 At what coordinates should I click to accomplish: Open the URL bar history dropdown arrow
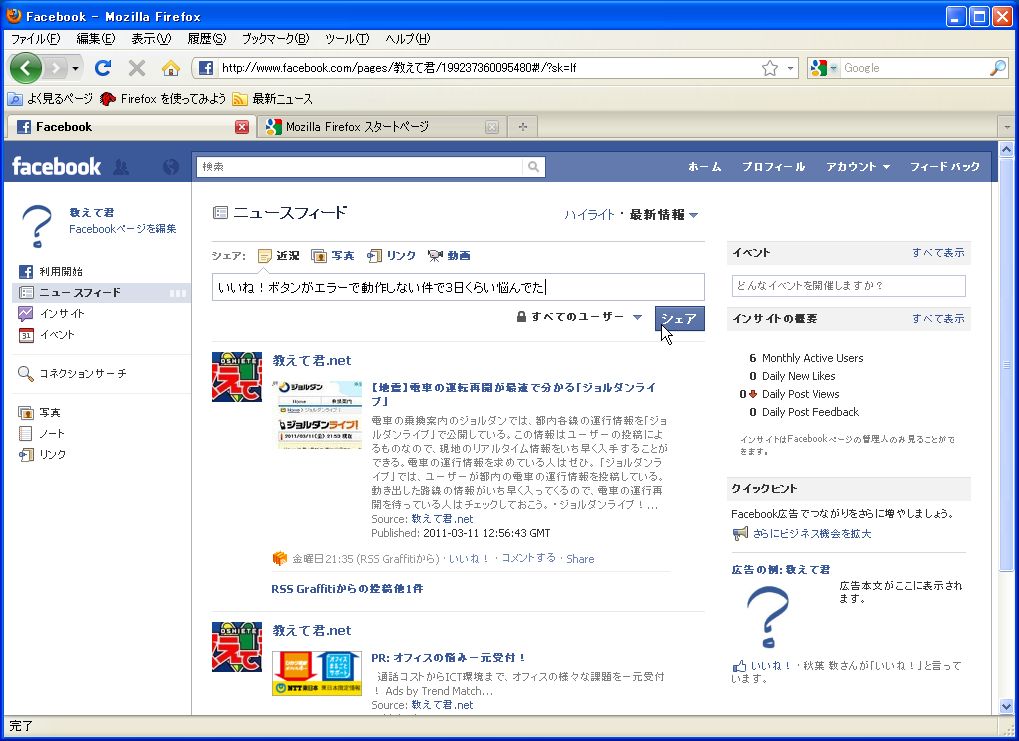(x=790, y=68)
